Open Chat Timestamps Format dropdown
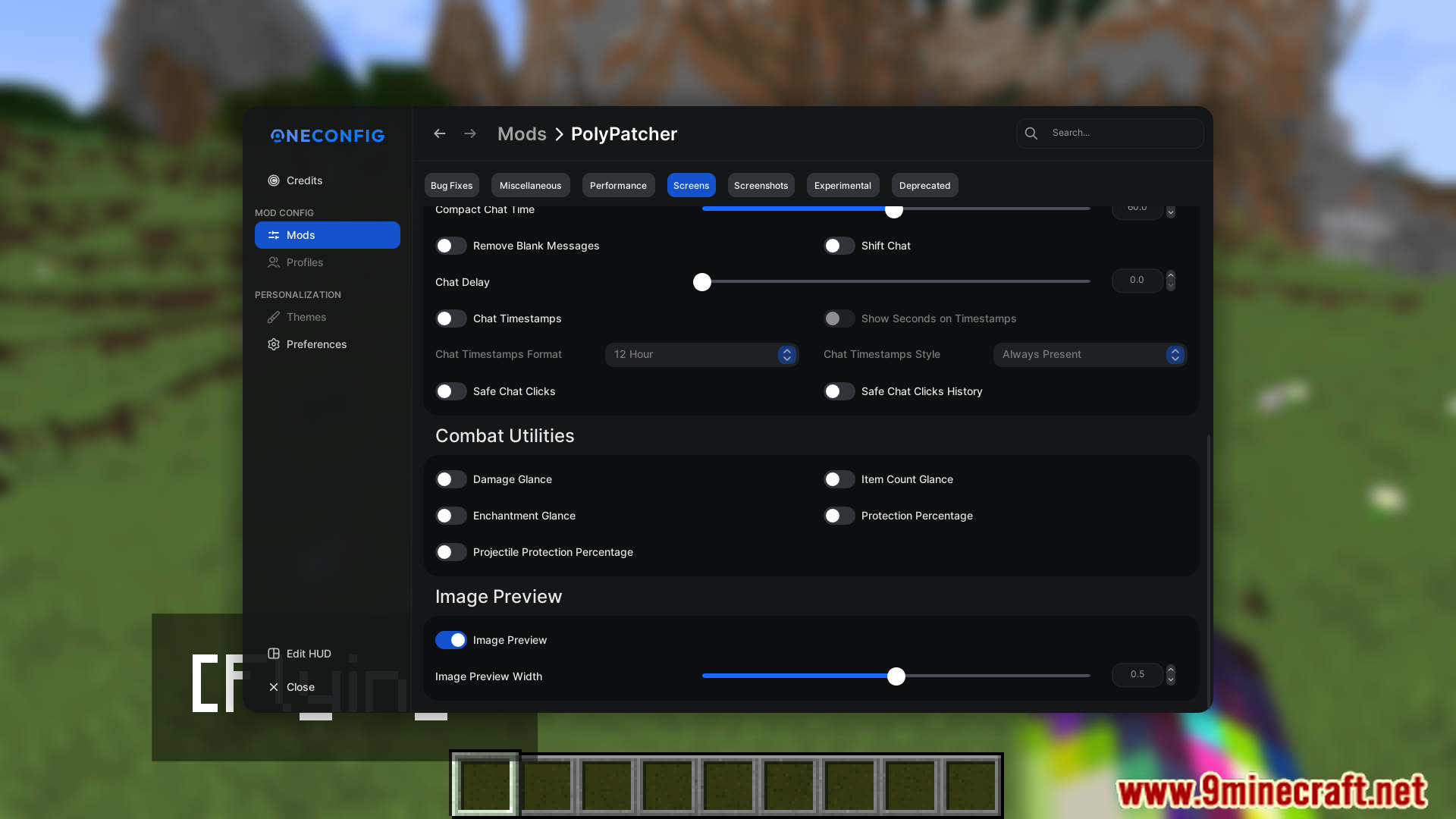This screenshot has width=1456, height=819. (702, 355)
